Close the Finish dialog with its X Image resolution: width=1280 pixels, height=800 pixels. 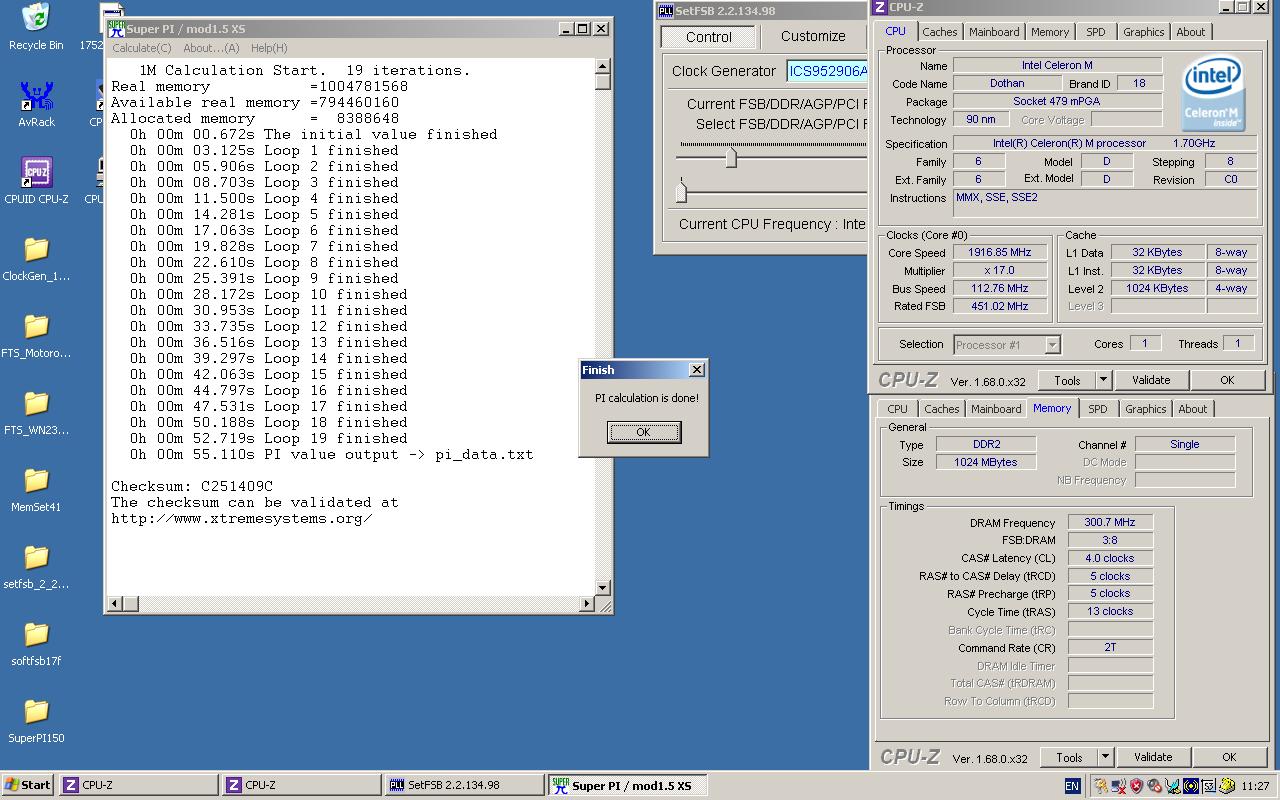click(x=697, y=370)
